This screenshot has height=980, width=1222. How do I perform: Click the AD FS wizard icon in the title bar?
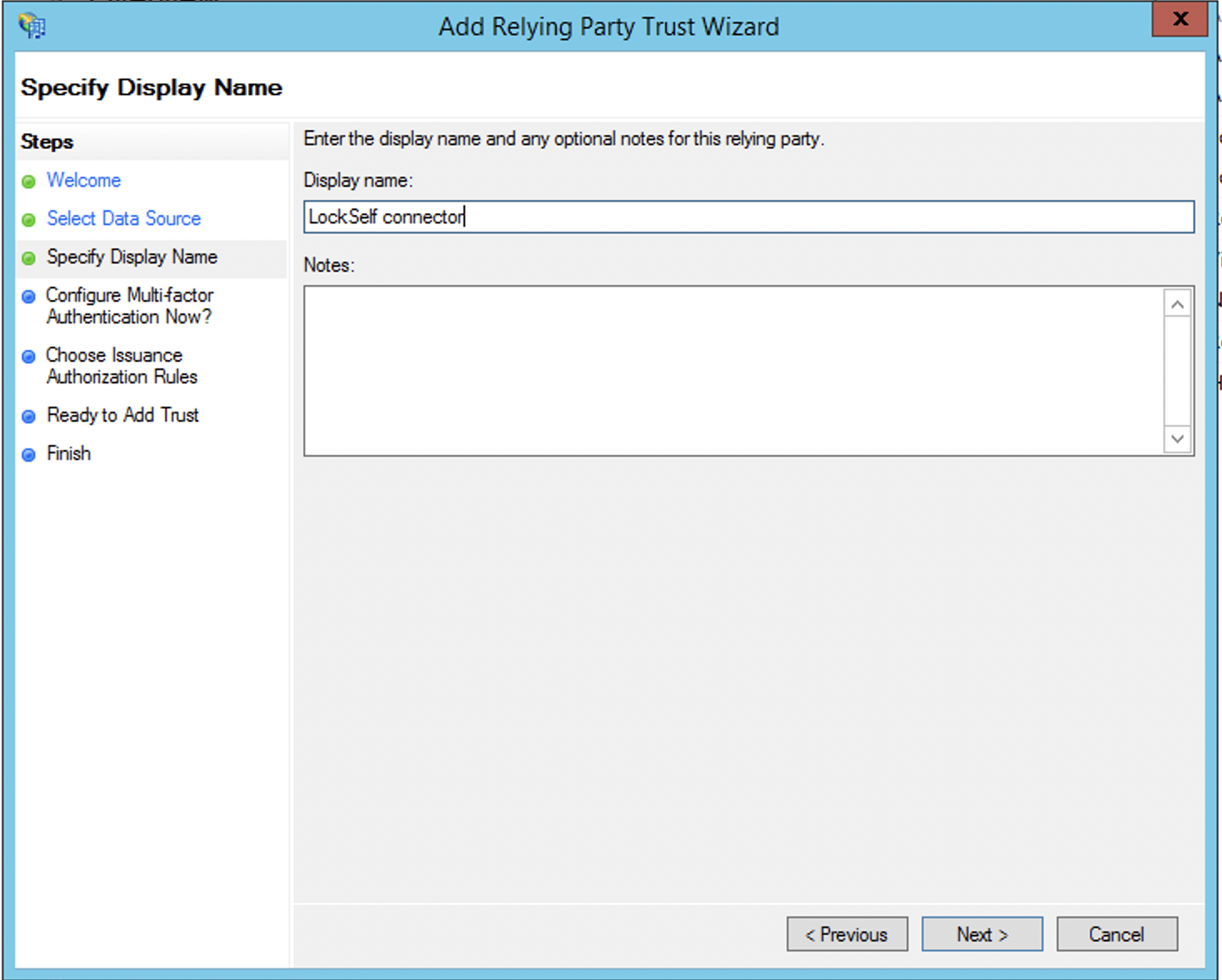tap(31, 25)
